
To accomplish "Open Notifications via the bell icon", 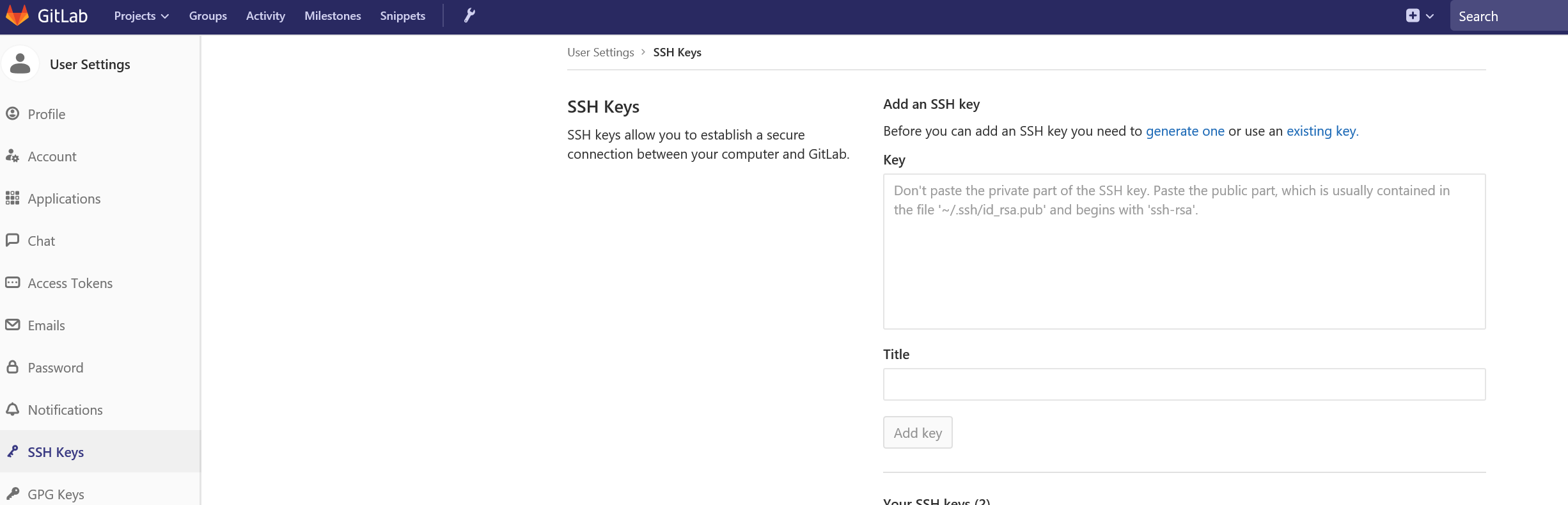I will coord(13,409).
